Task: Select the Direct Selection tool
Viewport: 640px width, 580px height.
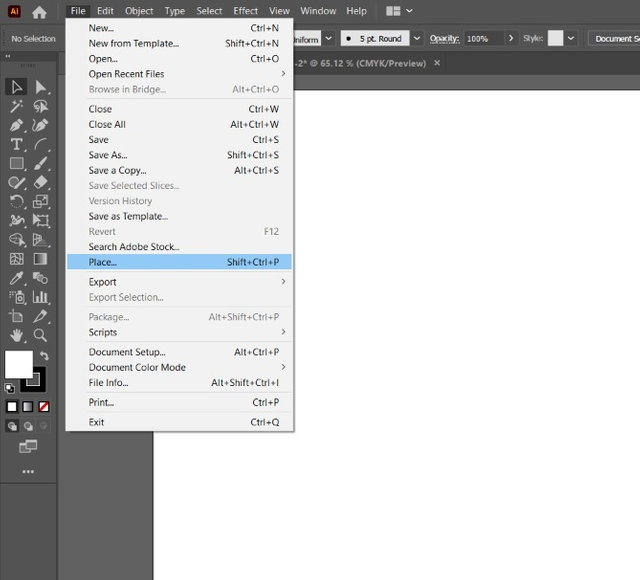Action: pos(40,87)
